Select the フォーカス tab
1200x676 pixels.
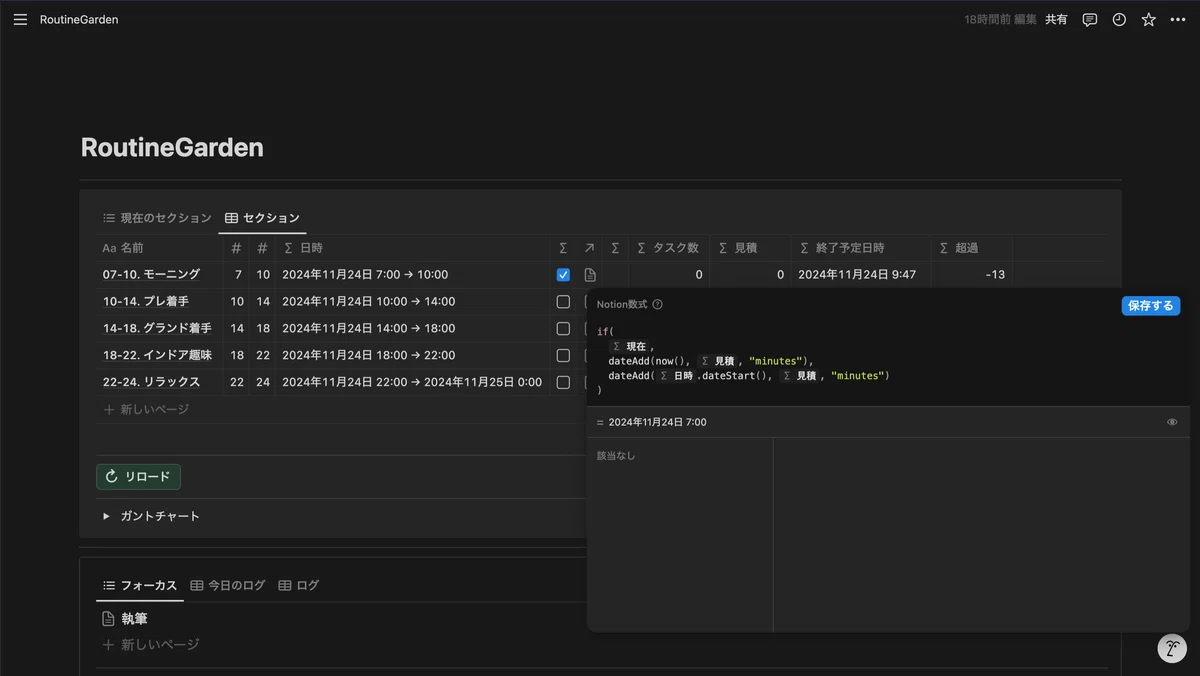[140, 585]
